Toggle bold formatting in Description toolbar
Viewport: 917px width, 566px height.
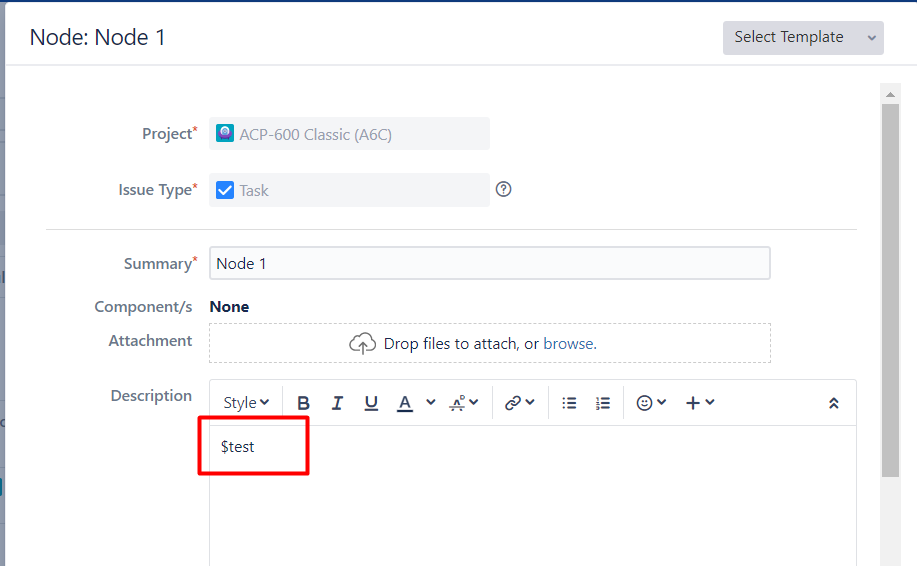[304, 403]
